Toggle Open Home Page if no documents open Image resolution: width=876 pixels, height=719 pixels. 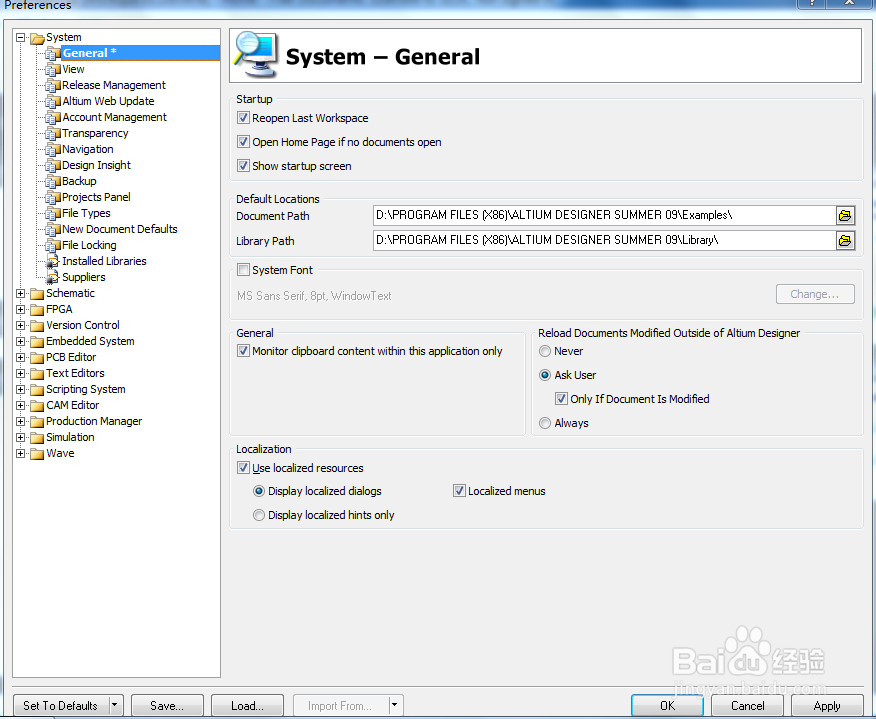pyautogui.click(x=243, y=142)
